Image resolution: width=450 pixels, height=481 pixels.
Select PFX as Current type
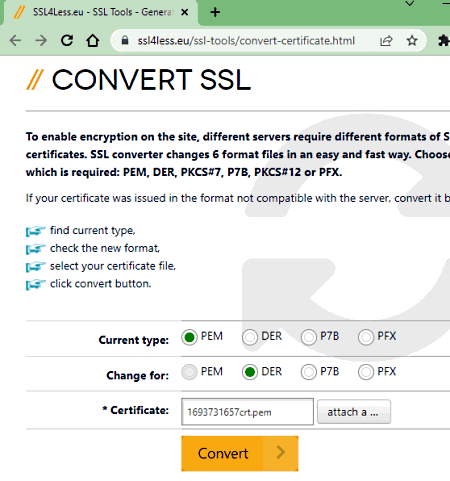pos(366,337)
